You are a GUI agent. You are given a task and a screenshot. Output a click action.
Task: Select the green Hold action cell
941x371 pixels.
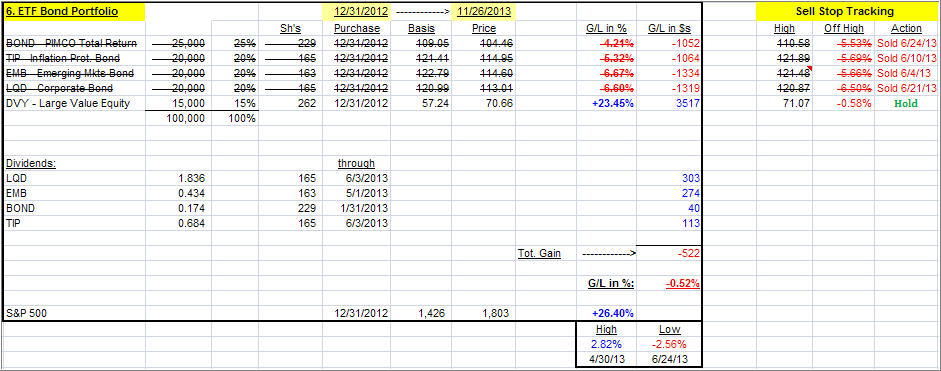click(x=907, y=103)
